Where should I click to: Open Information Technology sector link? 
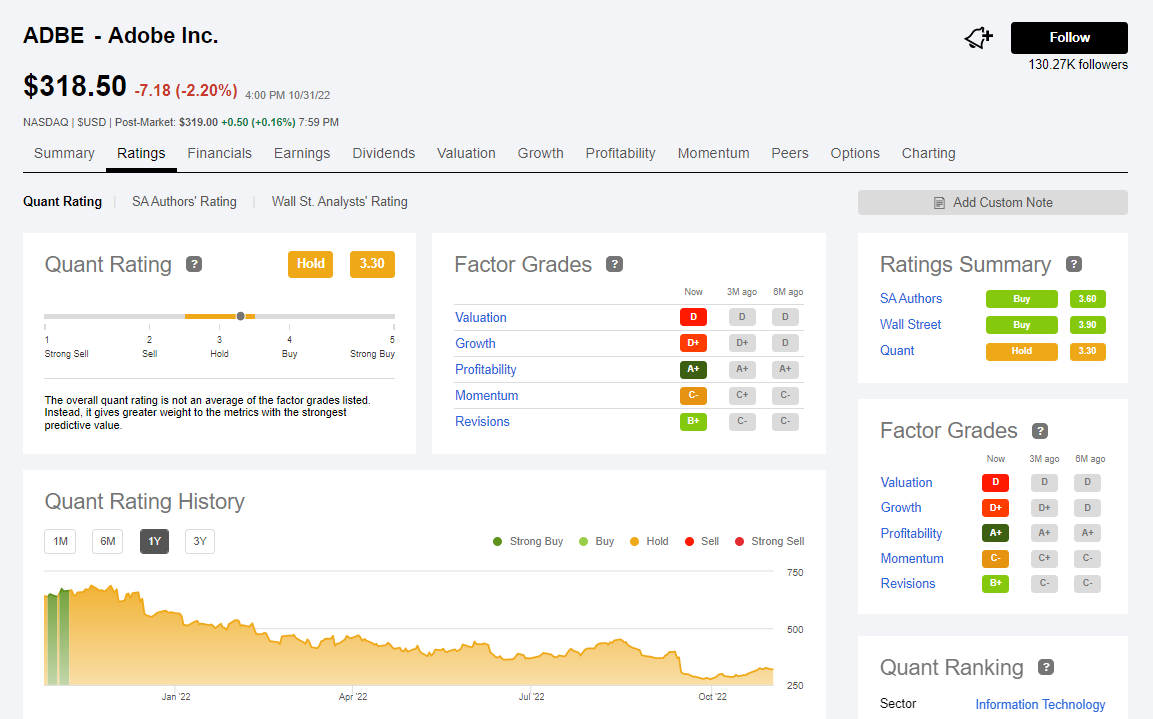(1040, 704)
